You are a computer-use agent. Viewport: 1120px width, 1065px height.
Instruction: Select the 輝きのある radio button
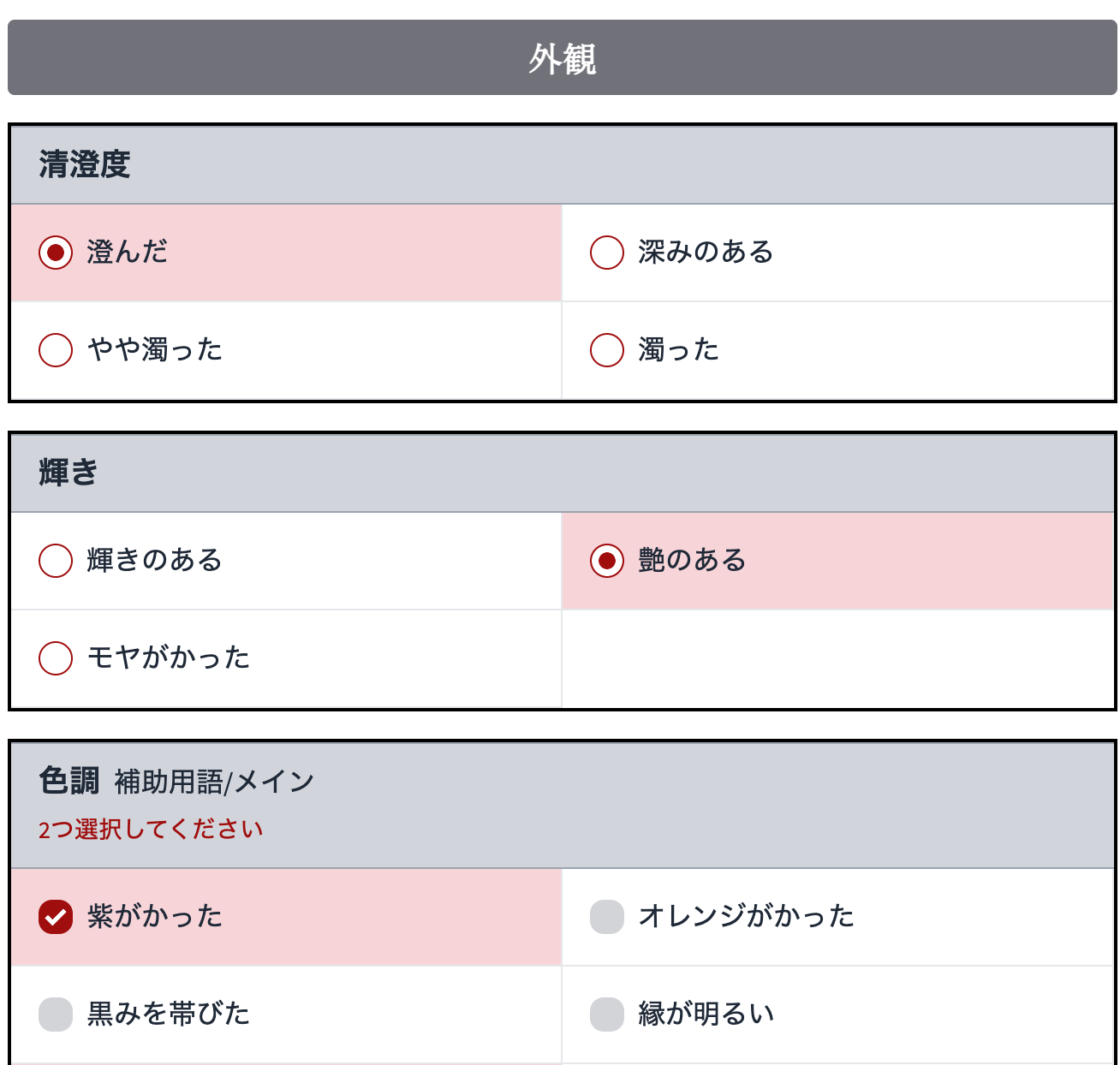56,561
